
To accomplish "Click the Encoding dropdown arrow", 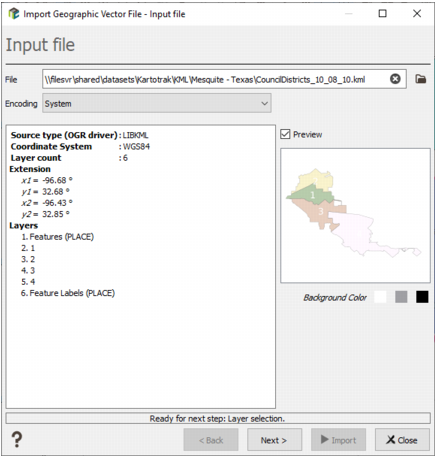I will point(264,103).
